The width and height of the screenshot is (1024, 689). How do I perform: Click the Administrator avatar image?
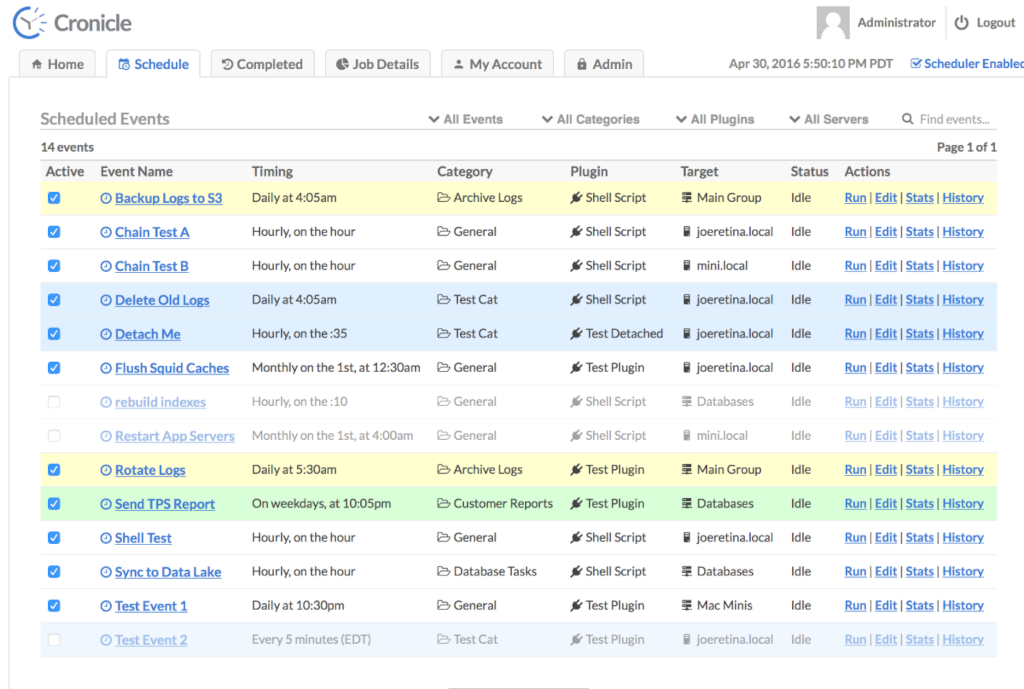click(833, 23)
